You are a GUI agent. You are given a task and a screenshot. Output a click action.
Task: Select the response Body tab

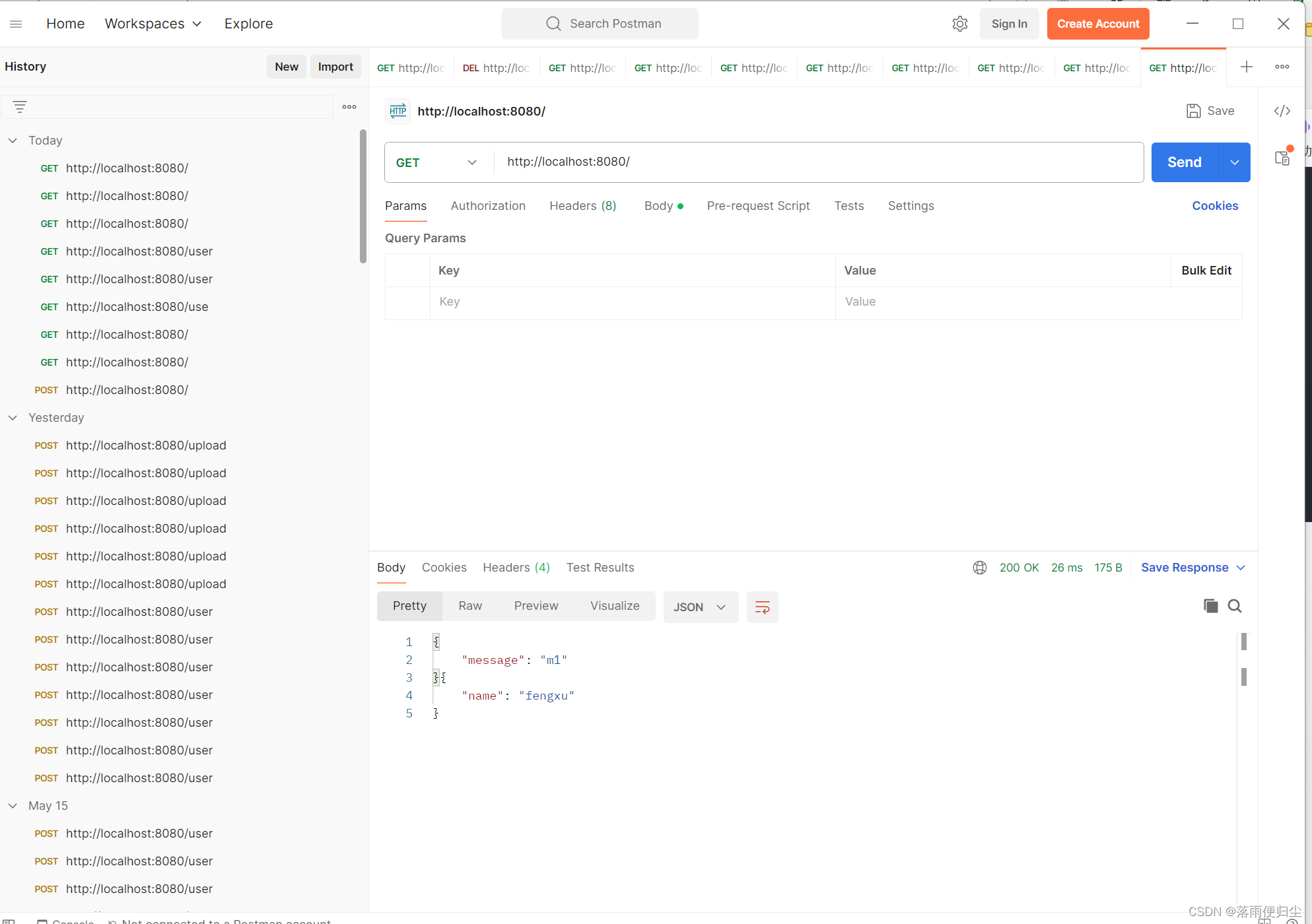pos(391,568)
